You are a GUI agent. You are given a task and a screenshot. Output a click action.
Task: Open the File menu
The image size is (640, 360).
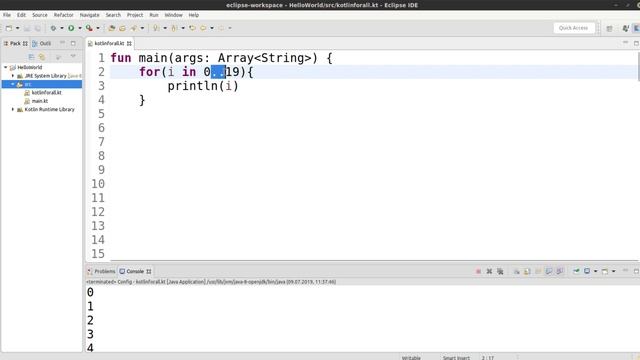(x=7, y=15)
